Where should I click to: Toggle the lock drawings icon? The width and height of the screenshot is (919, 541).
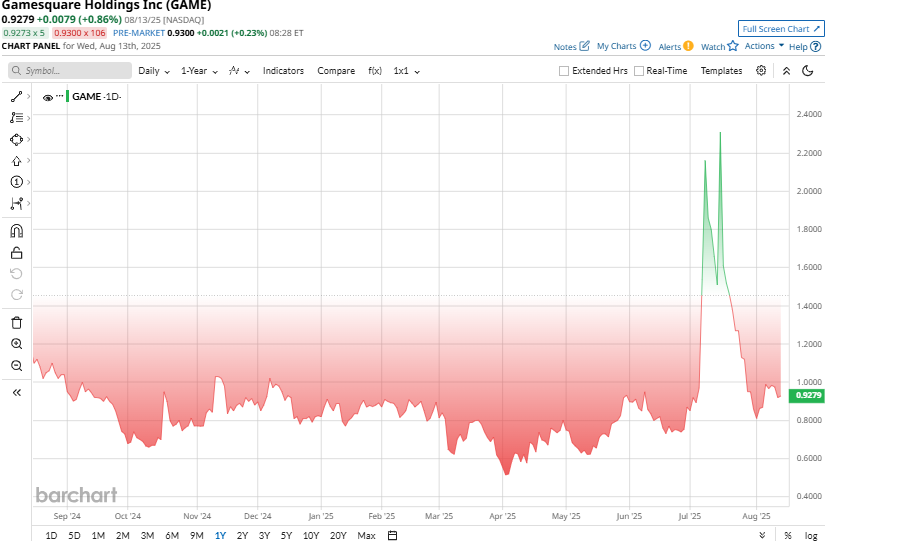point(16,253)
